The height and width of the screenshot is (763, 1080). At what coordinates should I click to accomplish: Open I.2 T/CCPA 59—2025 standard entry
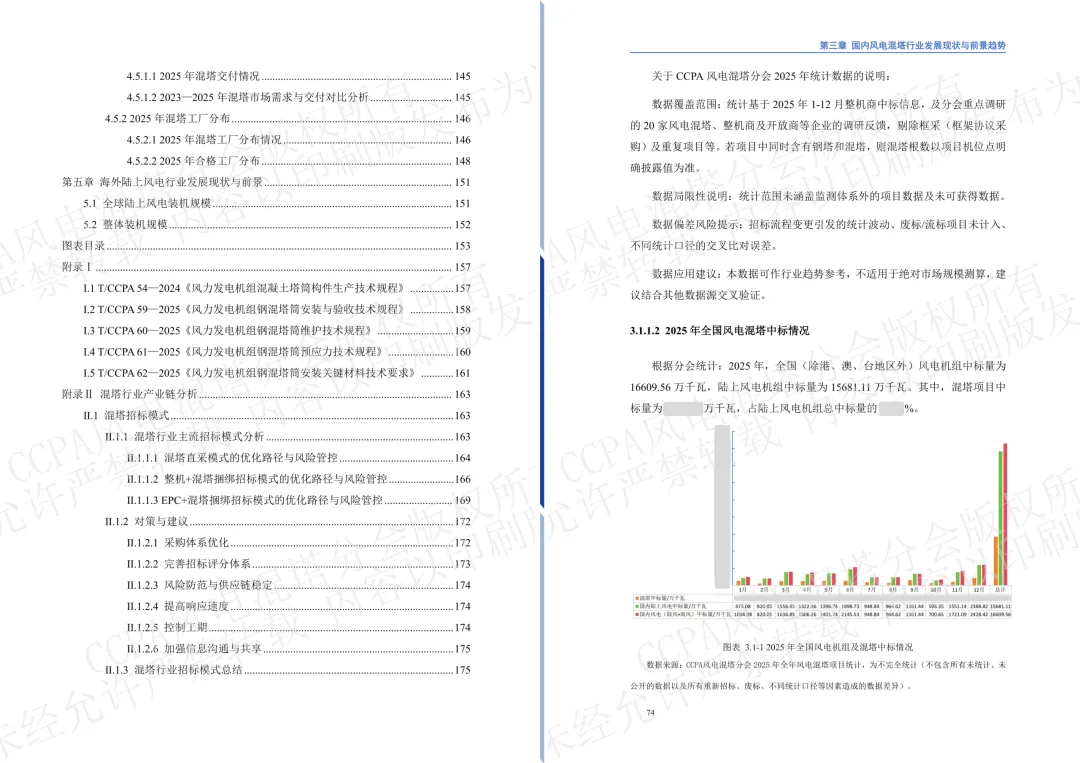point(277,310)
